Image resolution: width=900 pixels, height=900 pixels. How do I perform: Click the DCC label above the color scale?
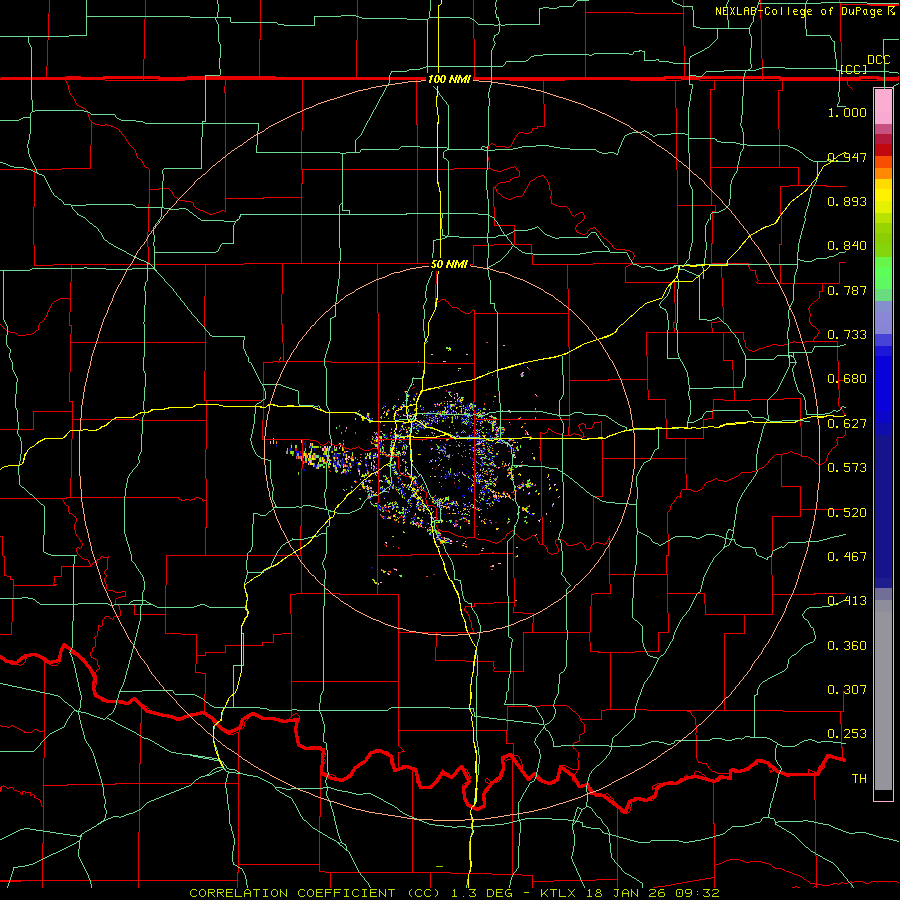click(x=878, y=60)
